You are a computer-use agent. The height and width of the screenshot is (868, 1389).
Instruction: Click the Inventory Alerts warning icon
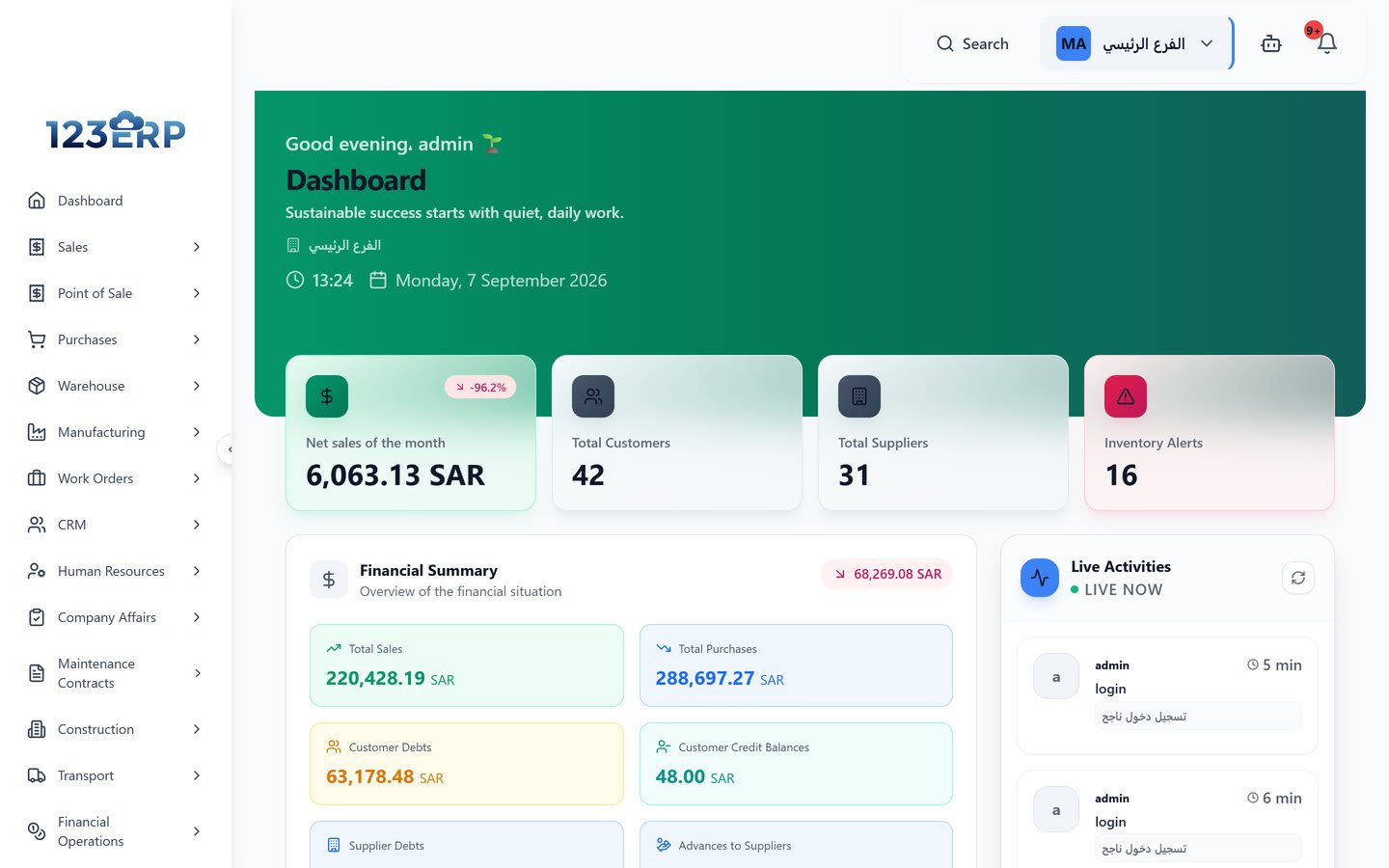point(1126,396)
